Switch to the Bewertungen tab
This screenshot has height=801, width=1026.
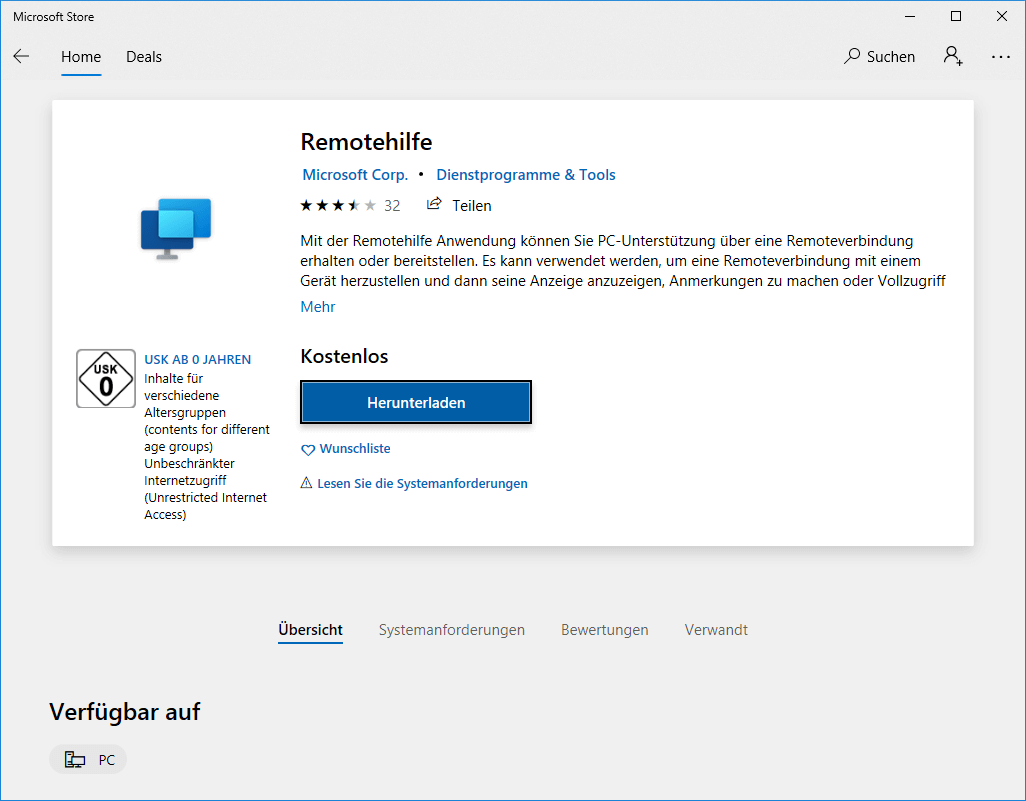pyautogui.click(x=604, y=630)
